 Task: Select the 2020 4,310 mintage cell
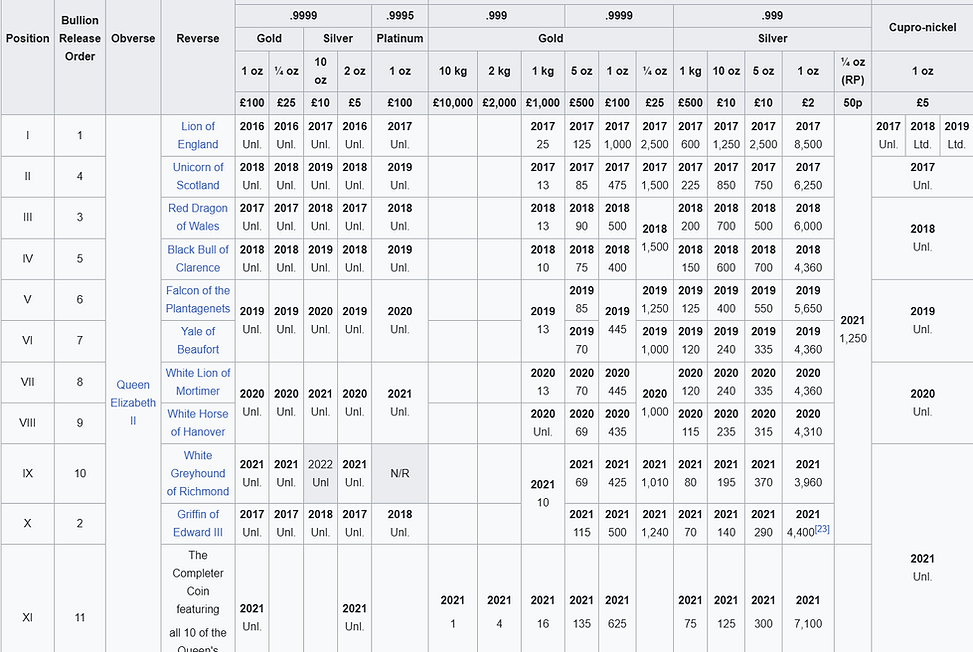[808, 423]
